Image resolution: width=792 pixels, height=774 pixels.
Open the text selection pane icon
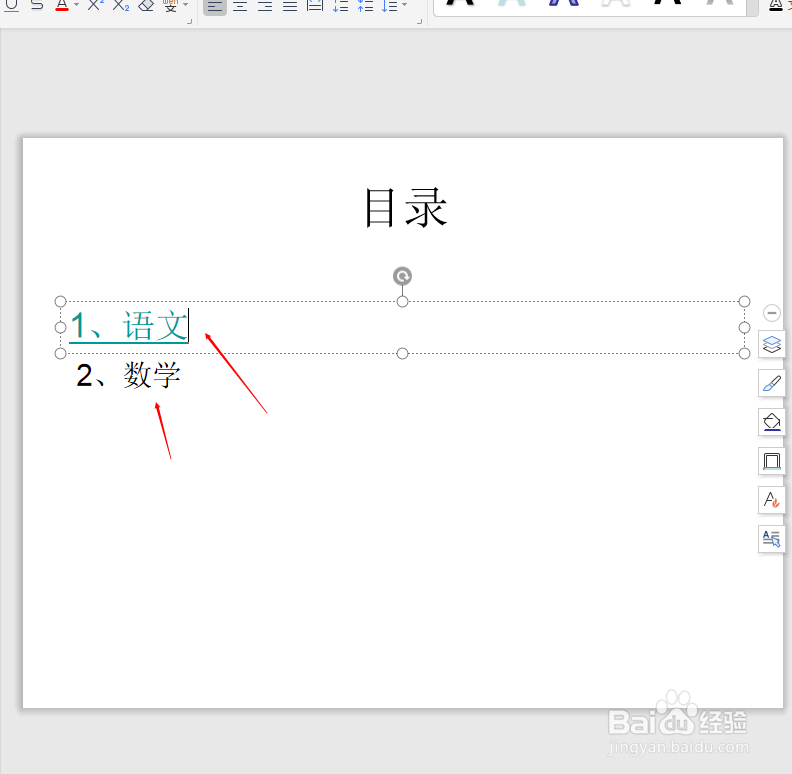coord(771,539)
